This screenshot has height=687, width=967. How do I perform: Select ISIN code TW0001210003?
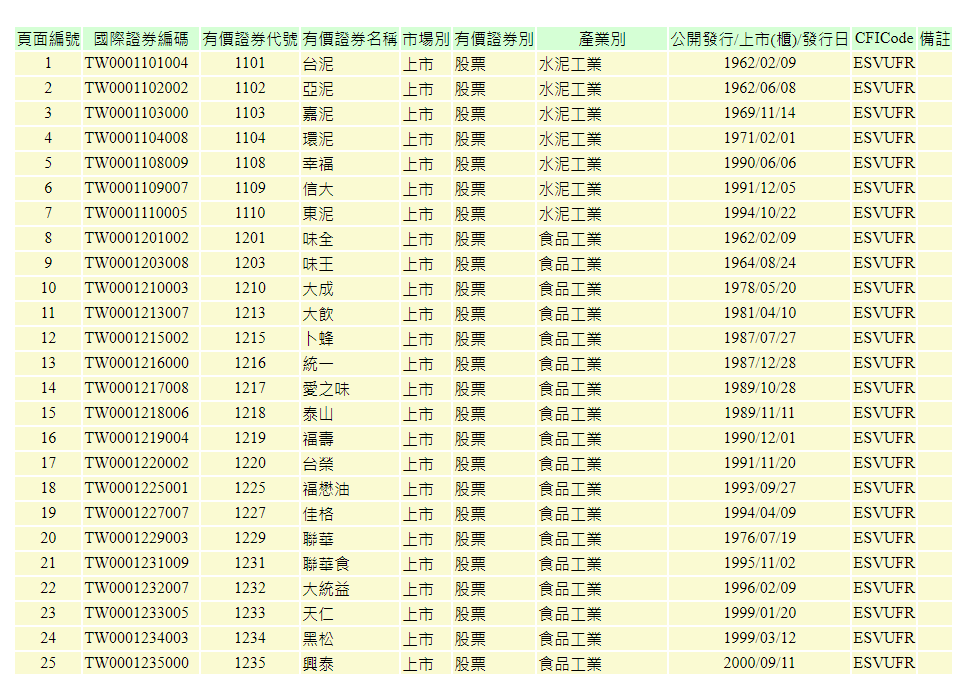(x=136, y=288)
